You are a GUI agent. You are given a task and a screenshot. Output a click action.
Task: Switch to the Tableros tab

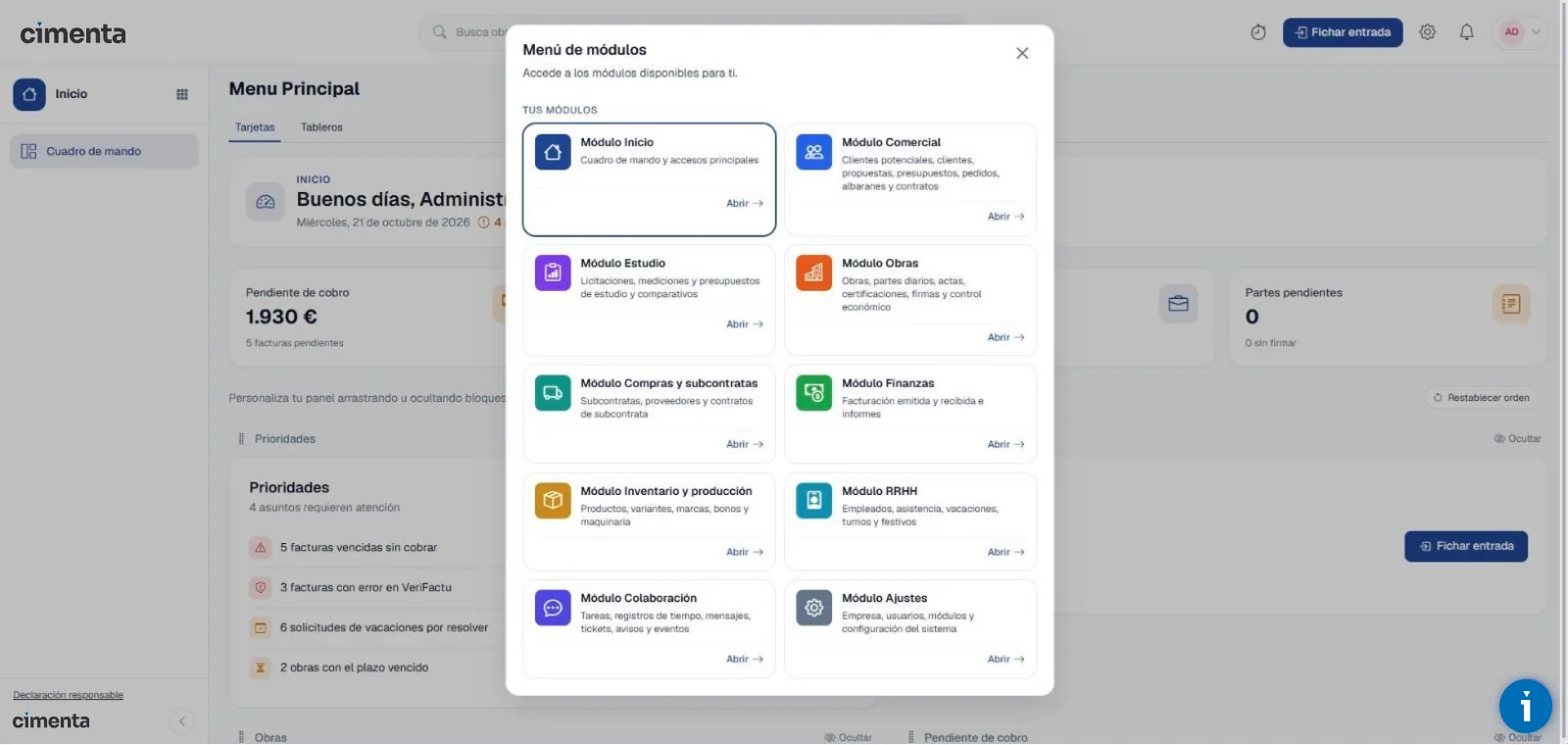tap(321, 127)
